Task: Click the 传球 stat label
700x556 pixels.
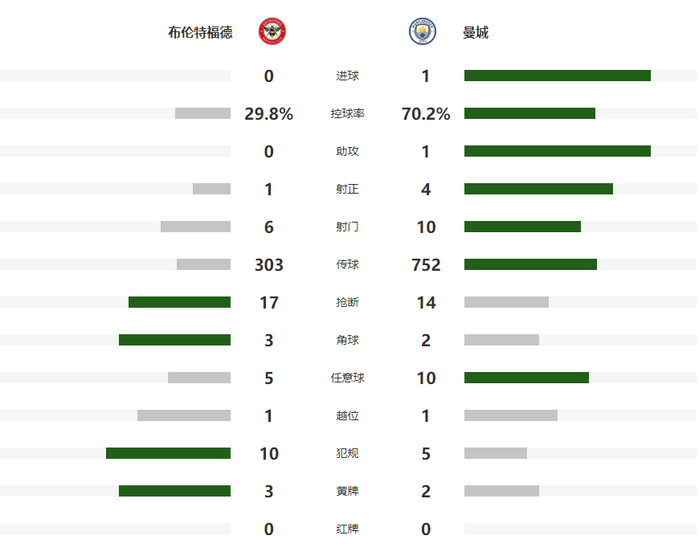Action: coord(347,265)
